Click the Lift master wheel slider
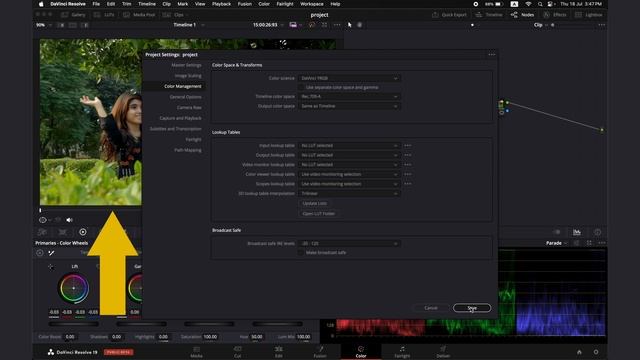The height and width of the screenshot is (360, 640). [73, 324]
